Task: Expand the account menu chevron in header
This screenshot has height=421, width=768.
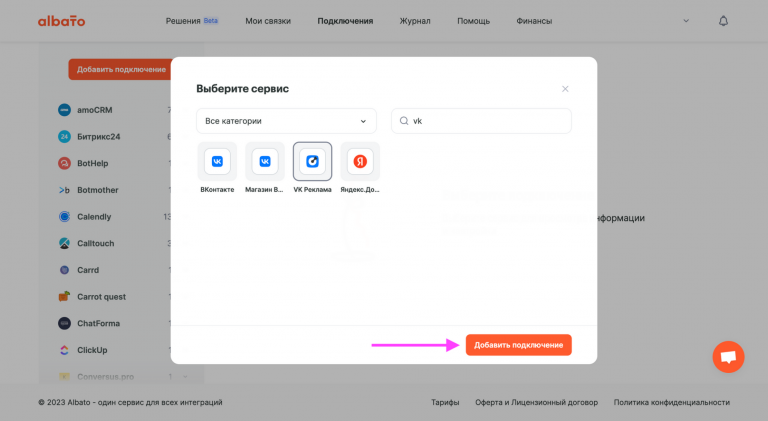Action: tap(686, 21)
